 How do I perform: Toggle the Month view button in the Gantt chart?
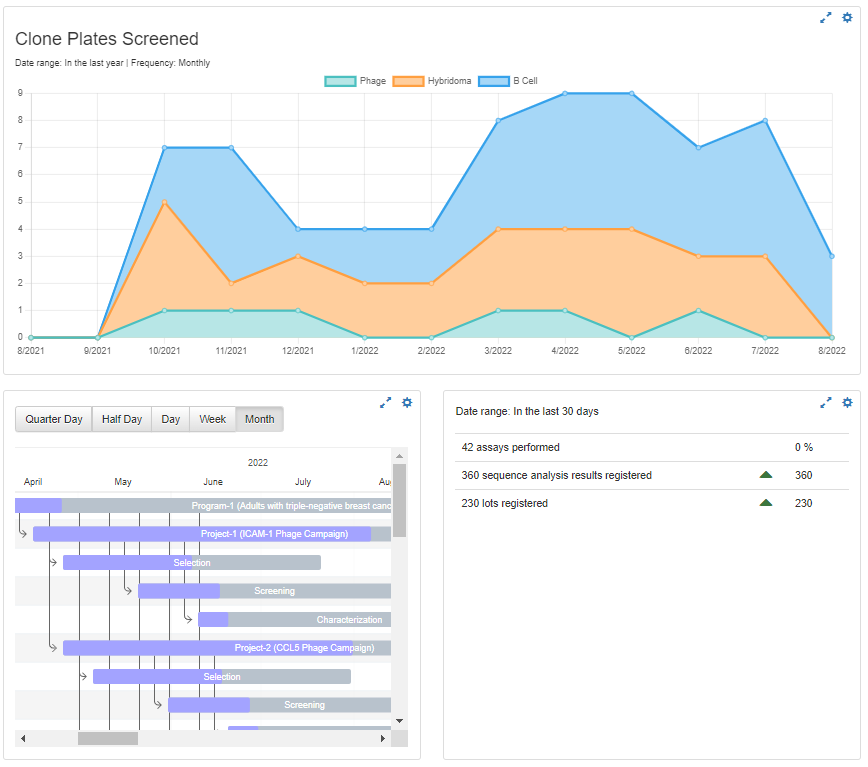pyautogui.click(x=259, y=419)
